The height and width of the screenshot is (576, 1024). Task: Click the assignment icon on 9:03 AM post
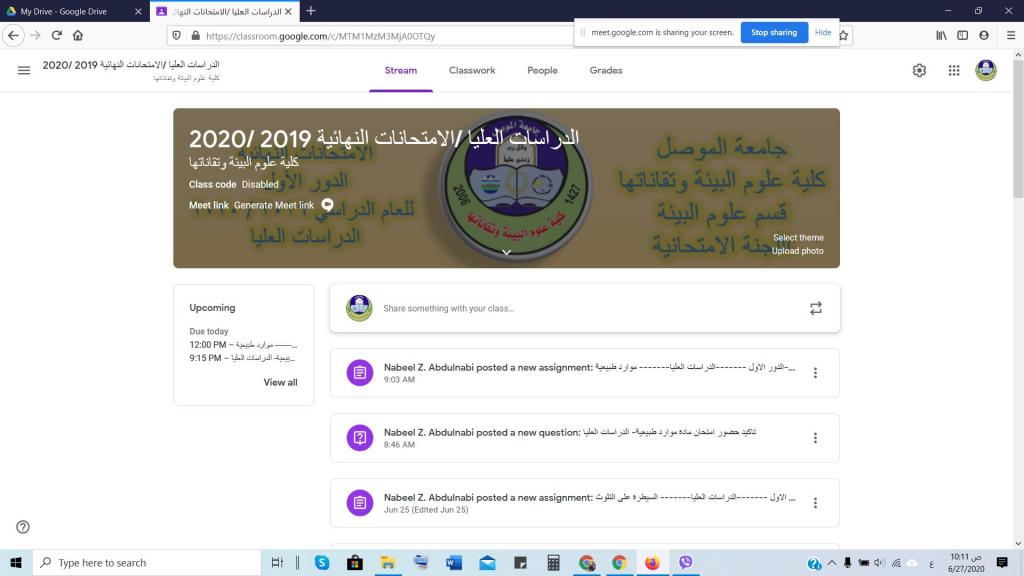click(x=359, y=373)
